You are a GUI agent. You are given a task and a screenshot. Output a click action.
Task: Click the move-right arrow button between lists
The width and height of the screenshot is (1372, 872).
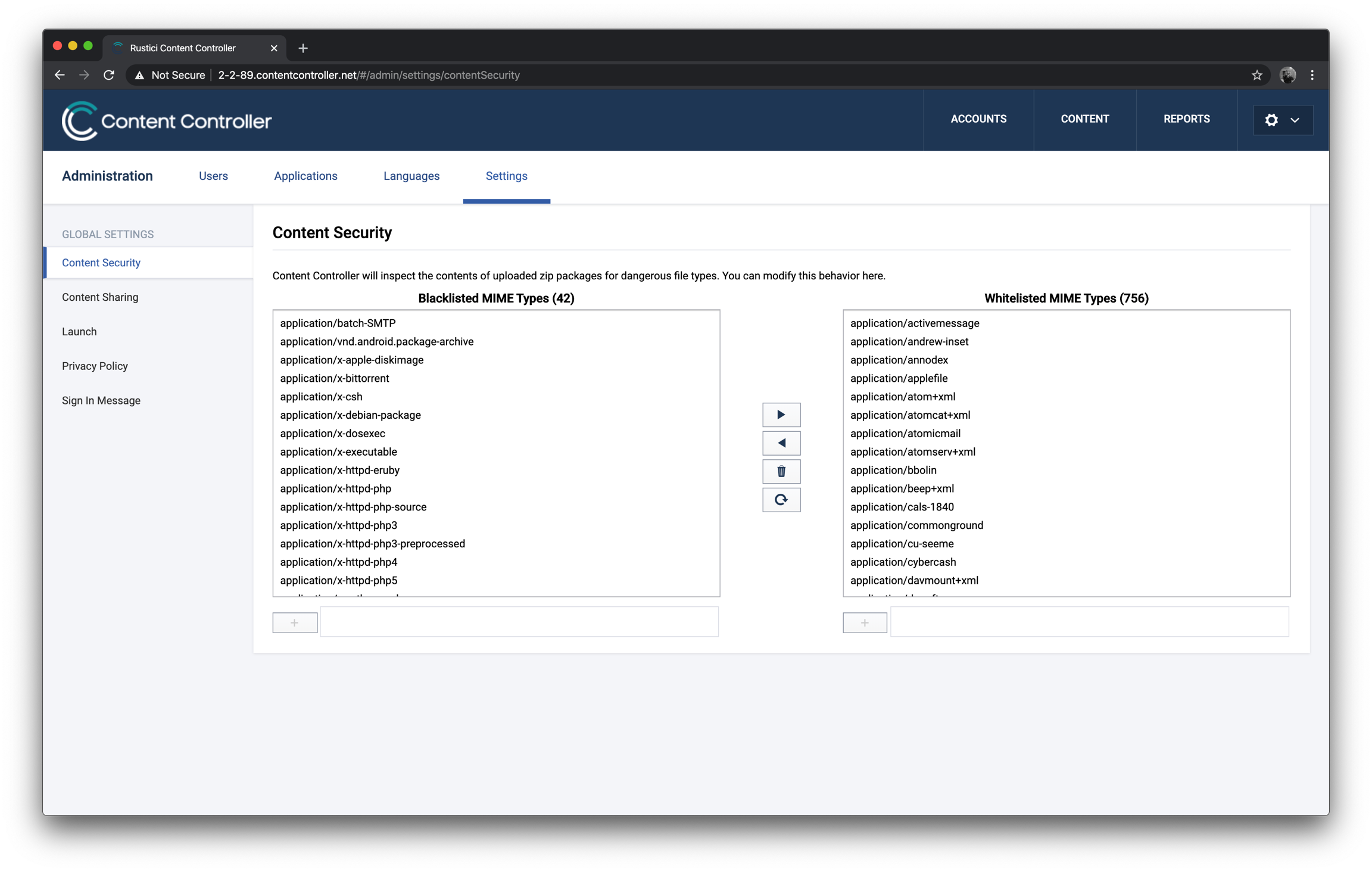[x=781, y=415]
